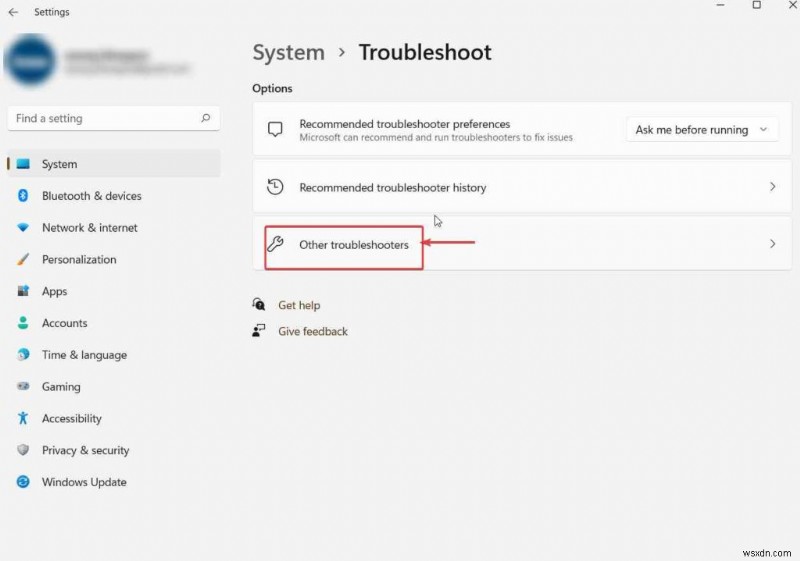Click the speech bubble icon for preferences
800x561 pixels.
pyautogui.click(x=275, y=129)
